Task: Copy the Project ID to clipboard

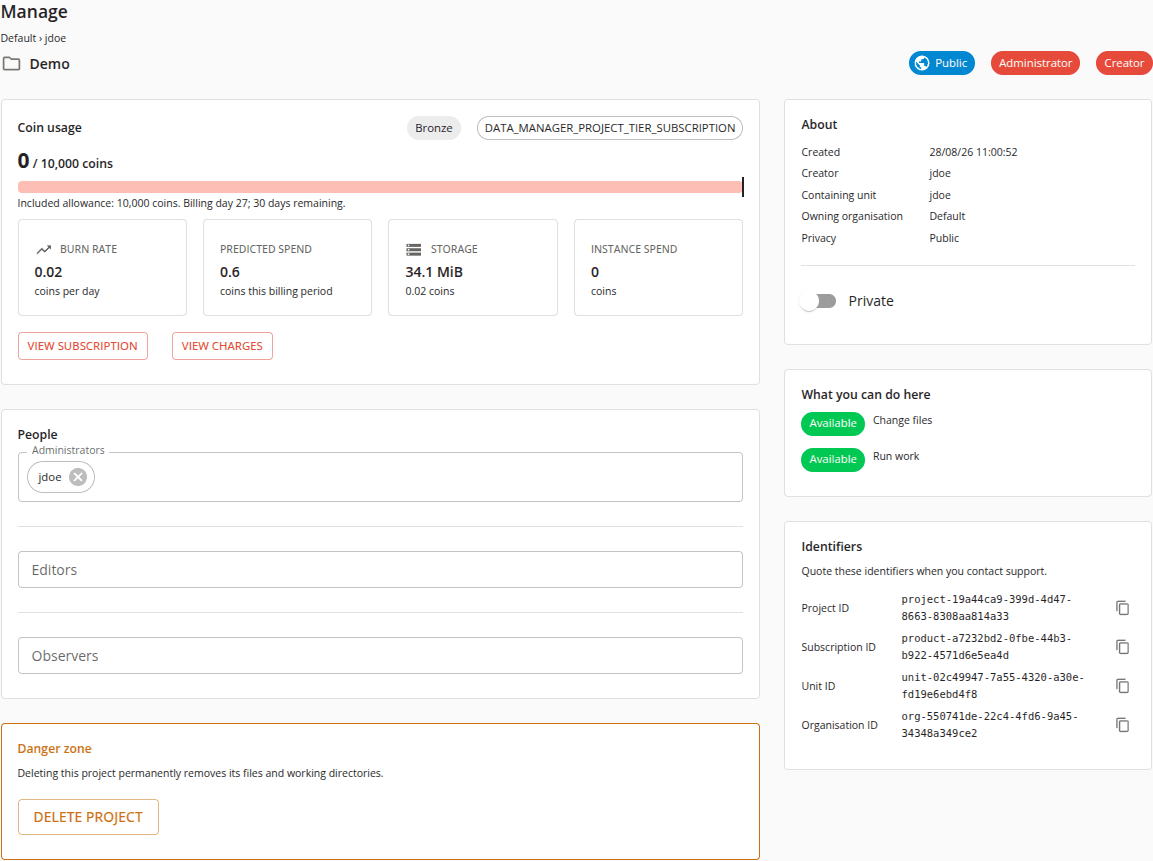Action: tap(1122, 608)
